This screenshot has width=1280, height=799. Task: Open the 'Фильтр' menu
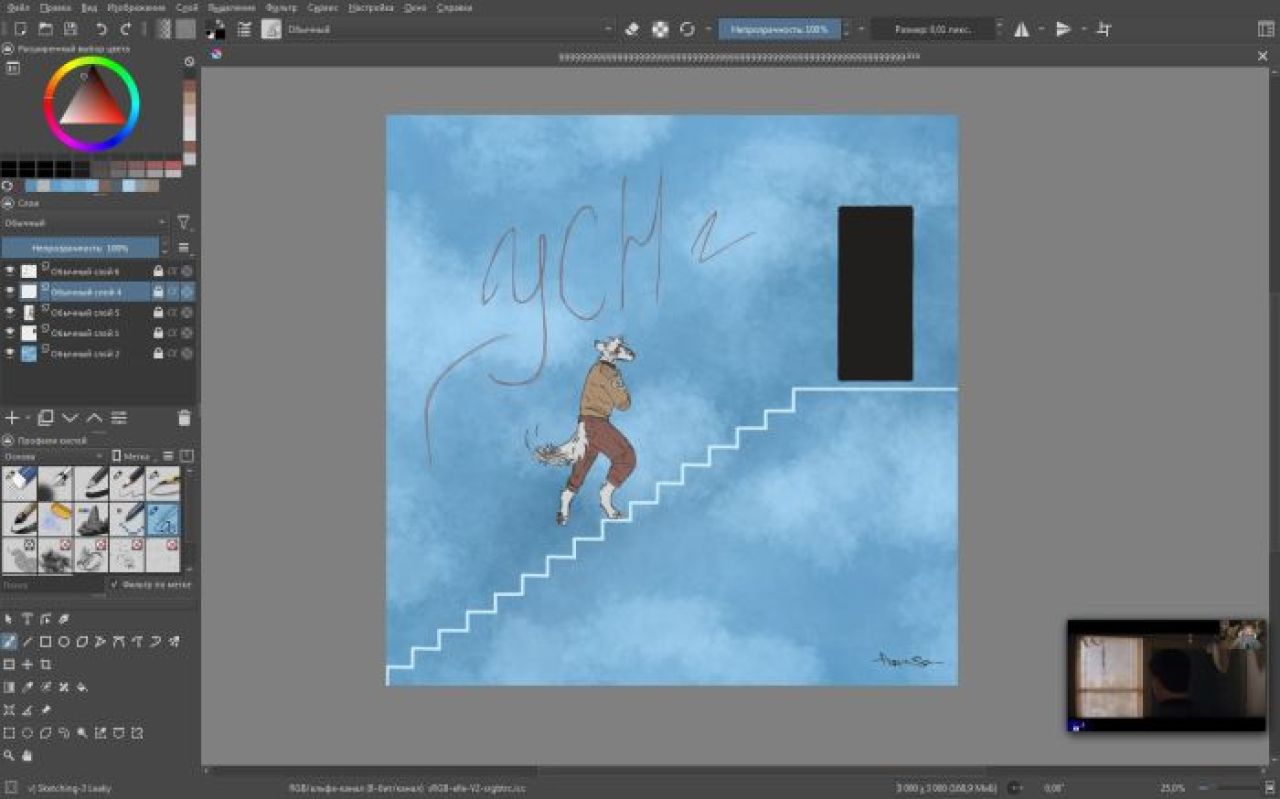[281, 7]
